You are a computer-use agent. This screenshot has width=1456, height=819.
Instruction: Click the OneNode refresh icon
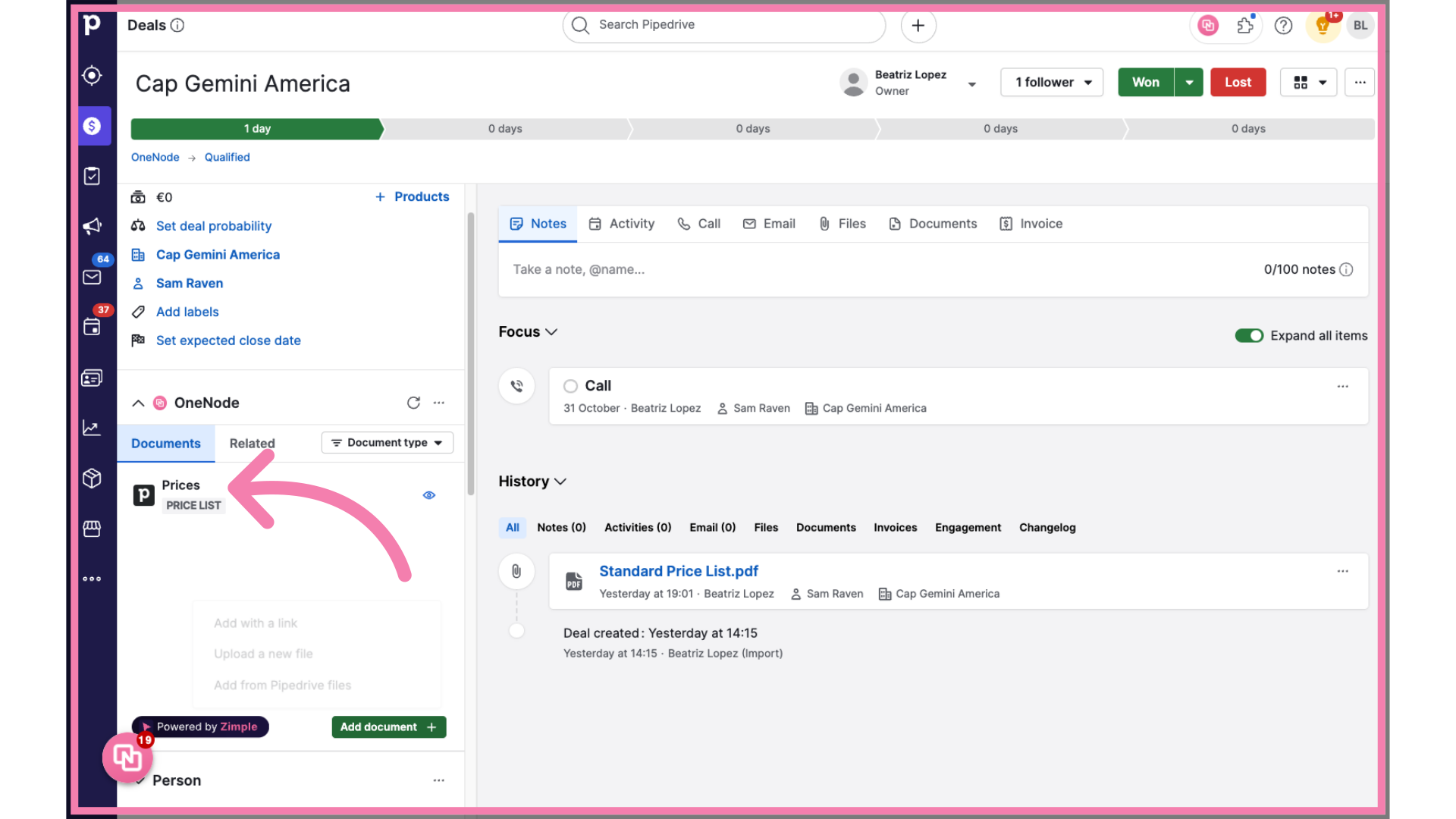(413, 403)
